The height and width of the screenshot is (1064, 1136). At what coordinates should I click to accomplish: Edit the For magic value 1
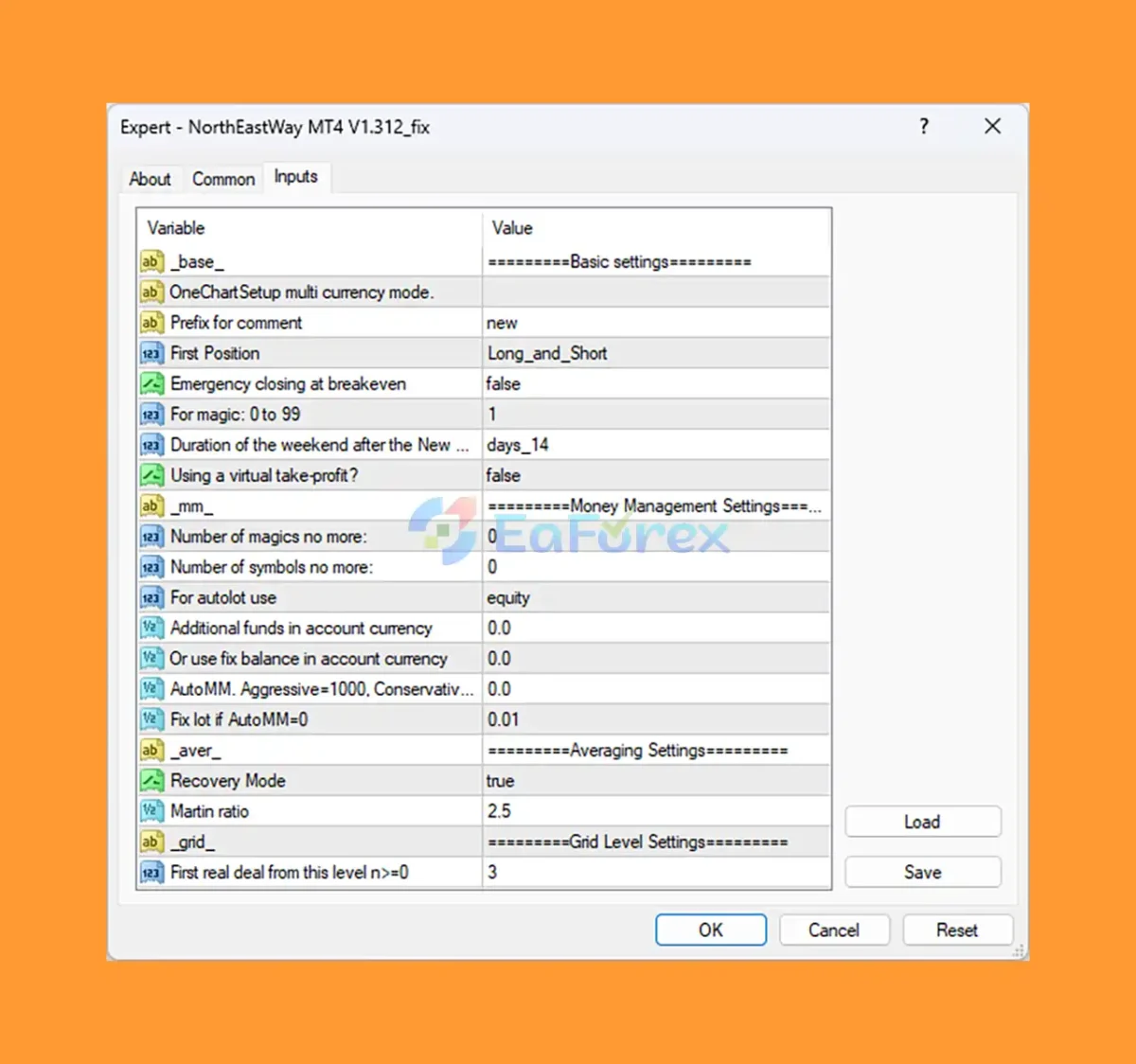coord(656,414)
